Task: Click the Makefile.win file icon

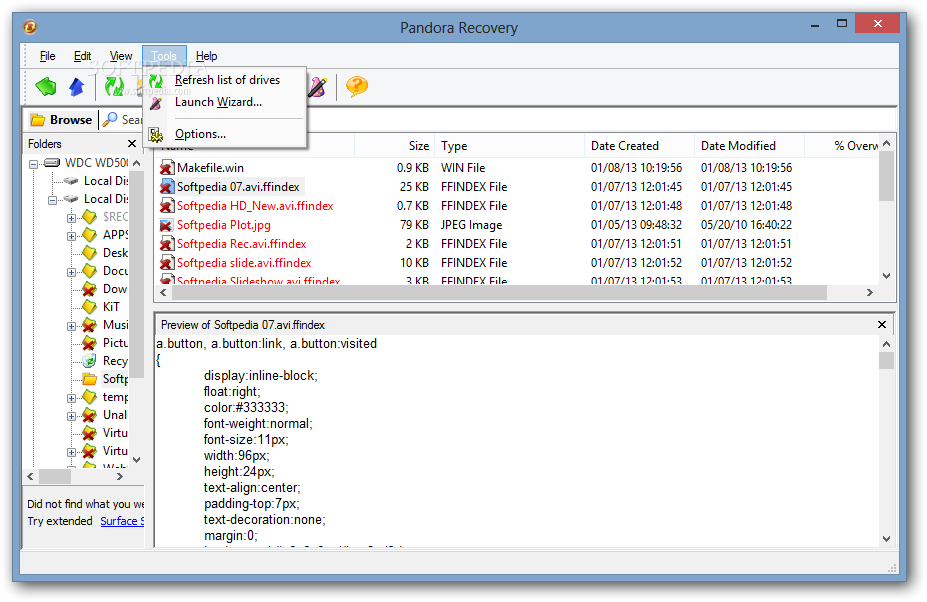Action: point(167,168)
